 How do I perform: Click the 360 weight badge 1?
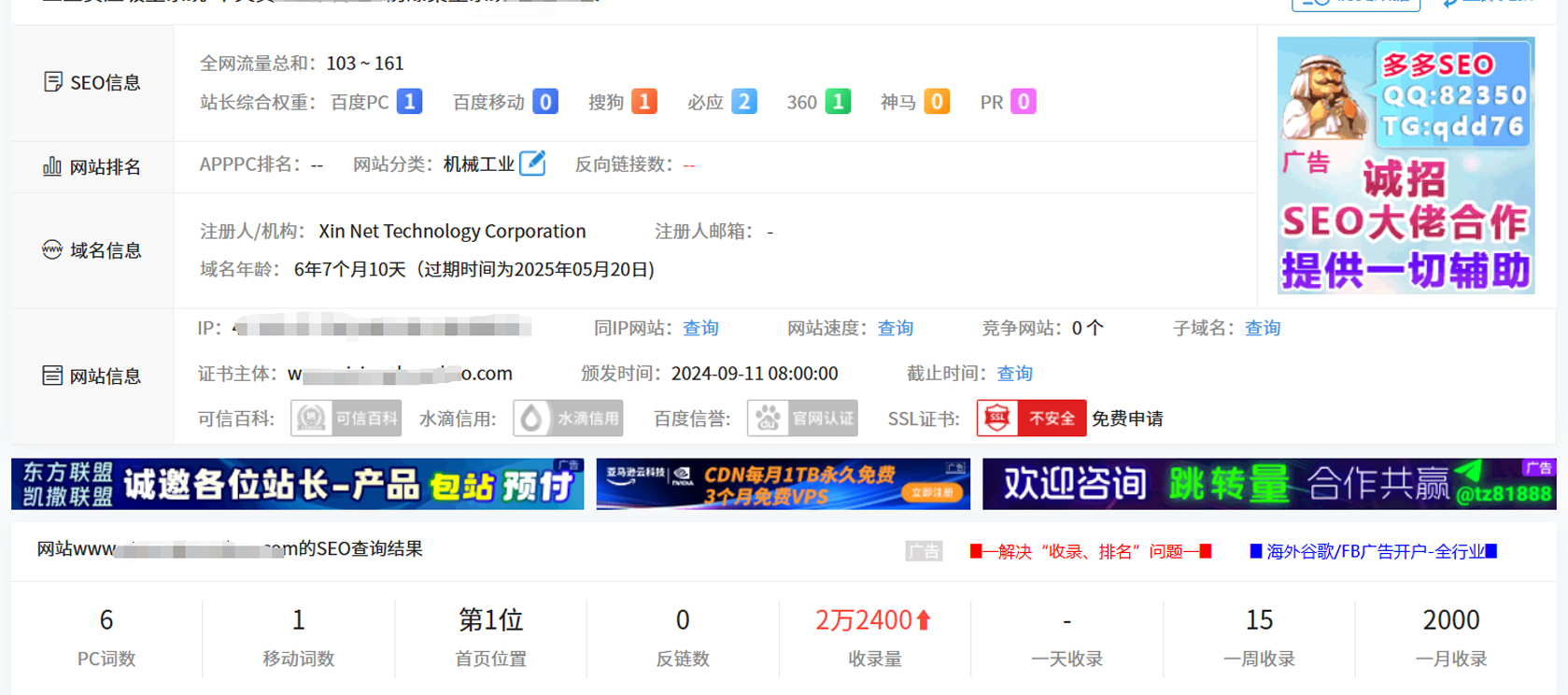tap(838, 101)
